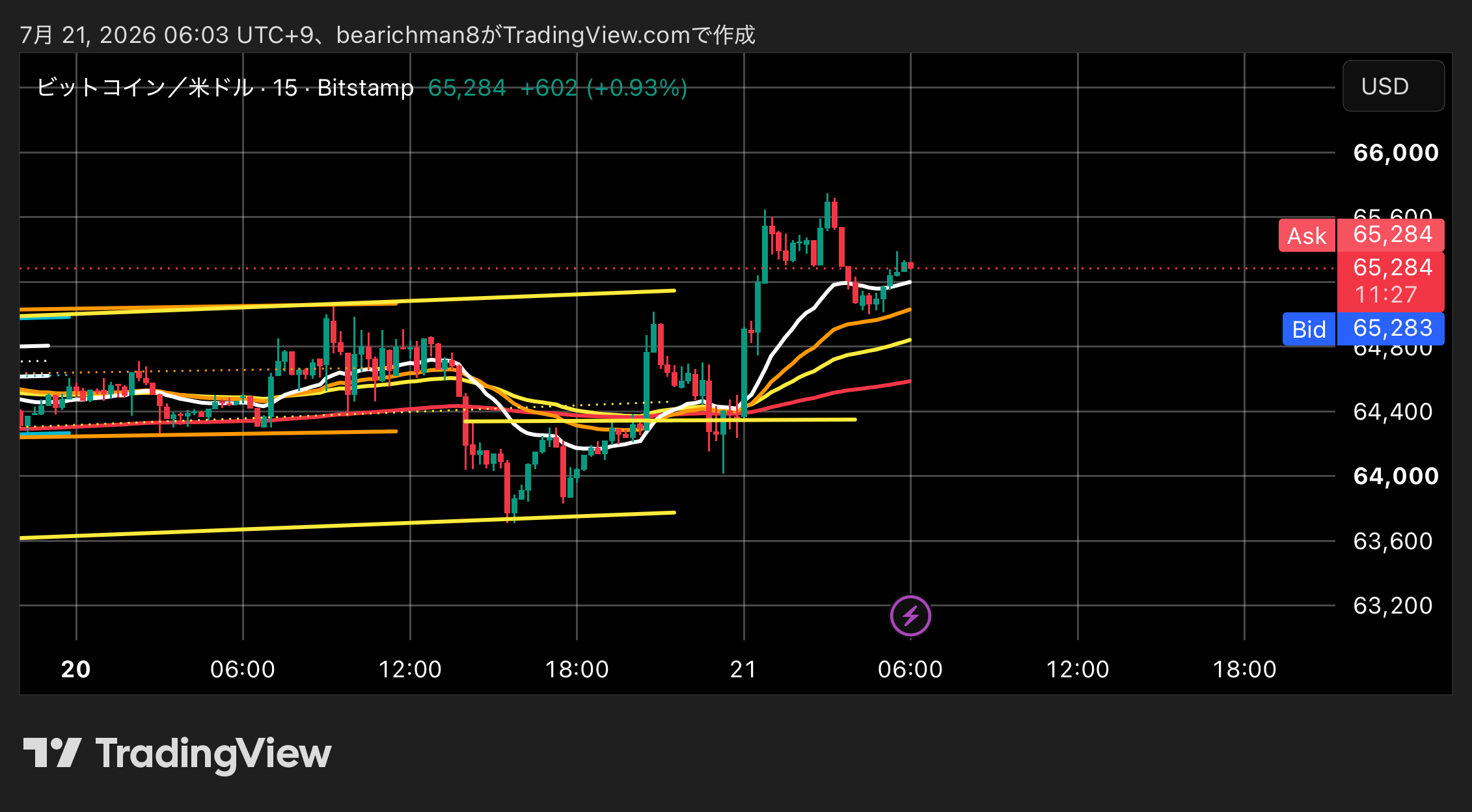Click the Ask tag label
This screenshot has height=812, width=1472.
click(1307, 236)
